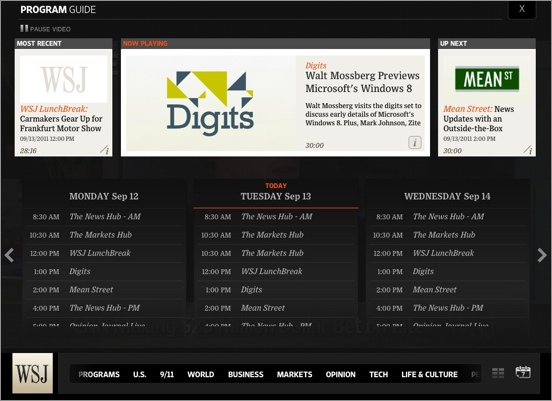Open Monday 1:00 PM Digits

pos(104,271)
